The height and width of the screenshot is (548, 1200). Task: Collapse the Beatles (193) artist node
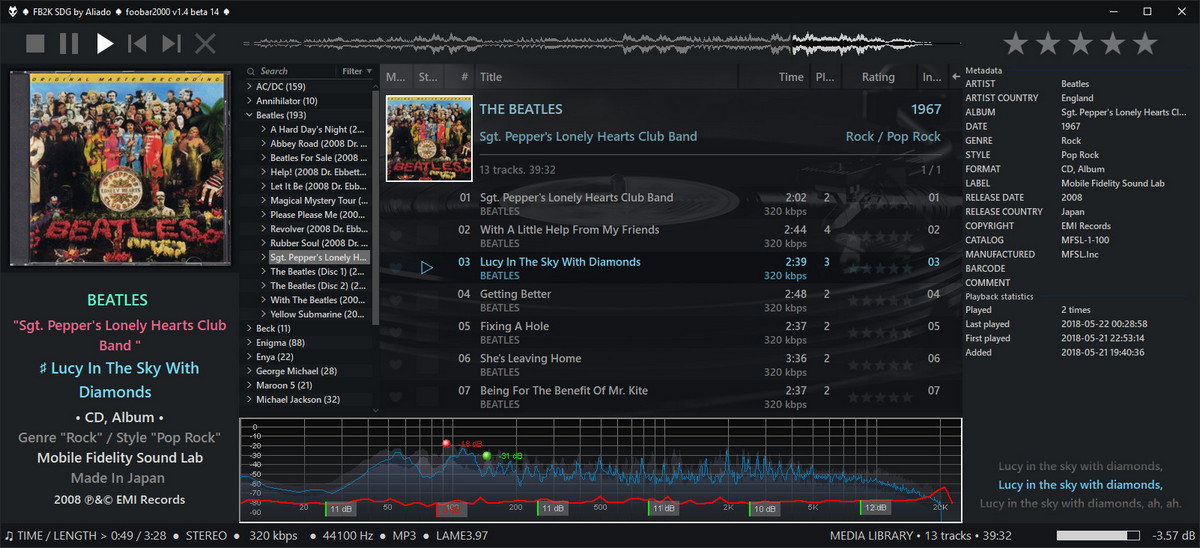pyautogui.click(x=249, y=115)
